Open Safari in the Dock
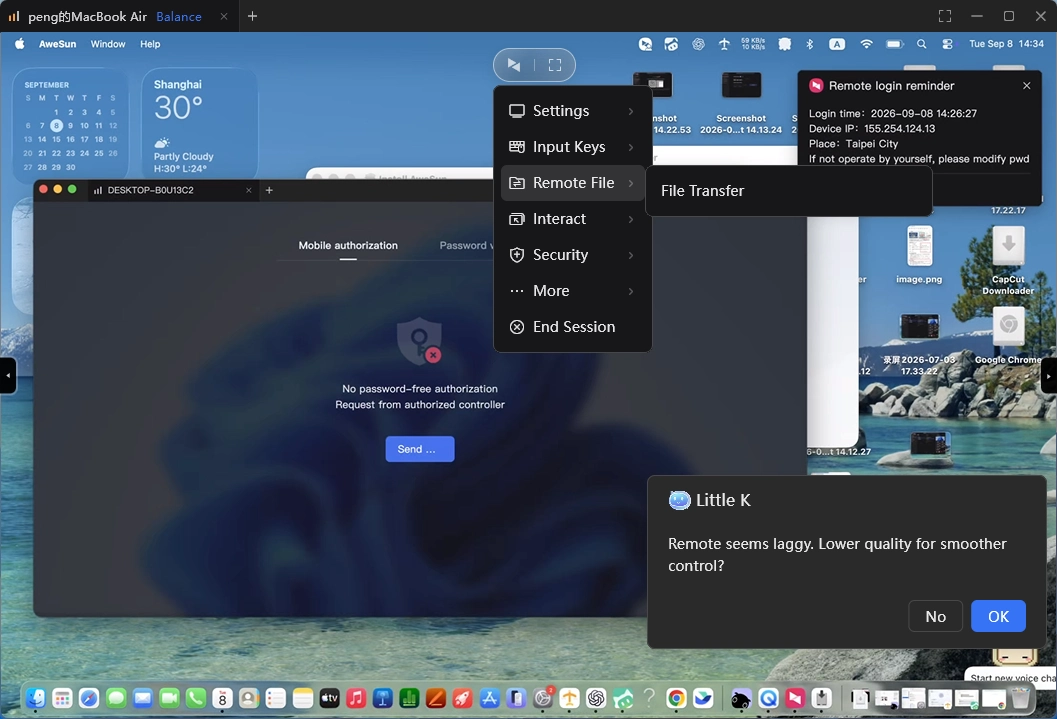The height and width of the screenshot is (719, 1057). [x=89, y=699]
